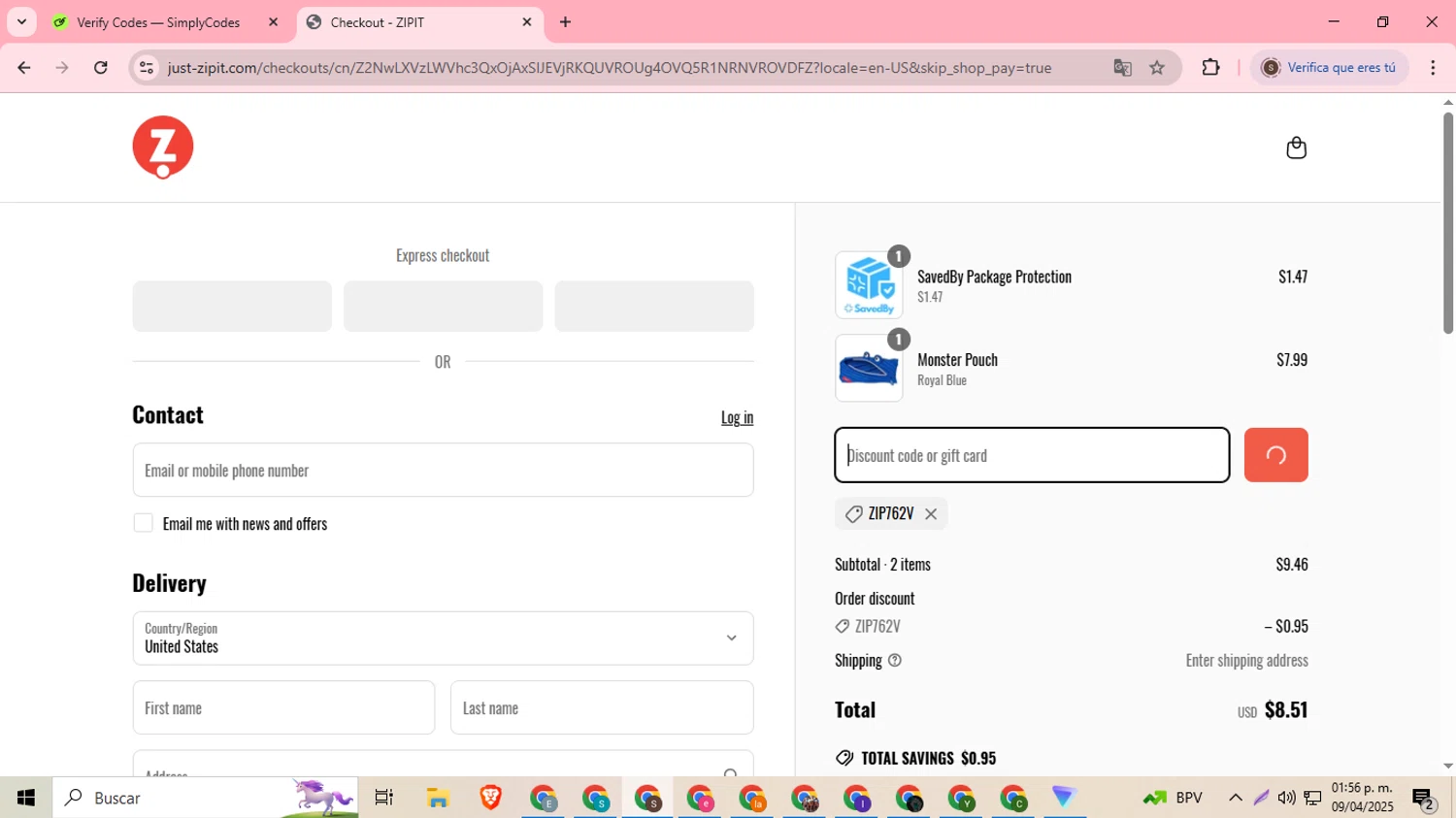Click the address bar URL
The width and height of the screenshot is (1456, 818).
610,68
